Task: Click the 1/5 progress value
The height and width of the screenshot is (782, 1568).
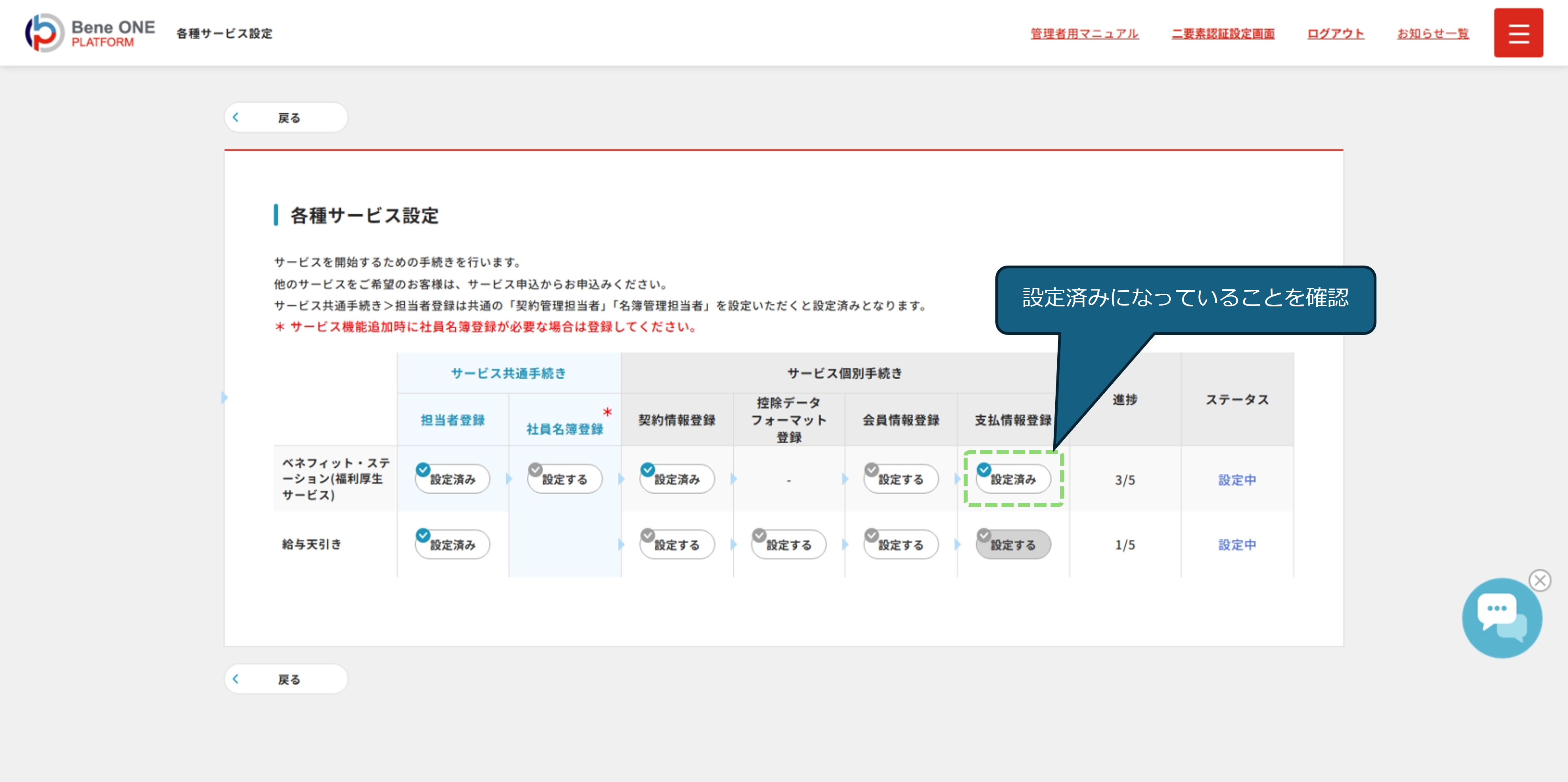Action: point(1125,545)
